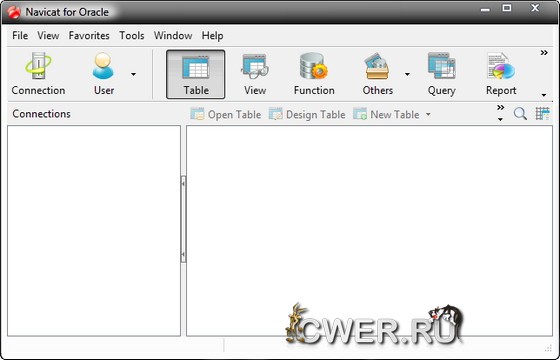560x360 pixels.
Task: Click the Open Table button
Action: [225, 114]
